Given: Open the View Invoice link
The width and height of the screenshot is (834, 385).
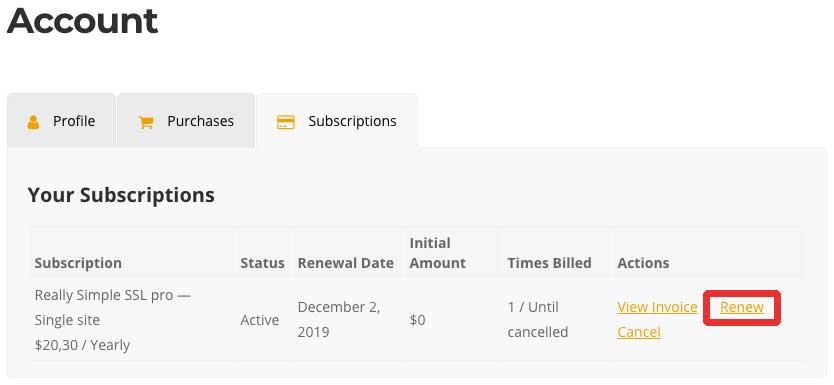Looking at the screenshot, I should 657,307.
